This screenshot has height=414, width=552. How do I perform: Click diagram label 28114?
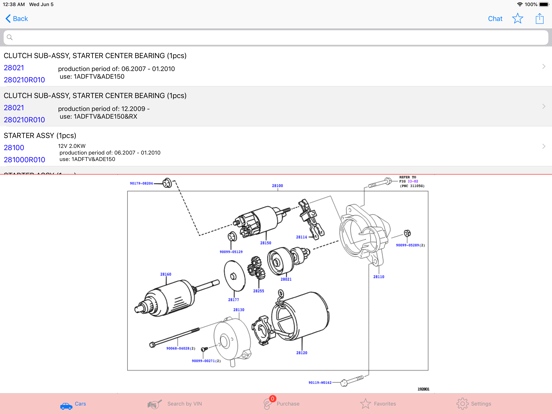click(301, 237)
